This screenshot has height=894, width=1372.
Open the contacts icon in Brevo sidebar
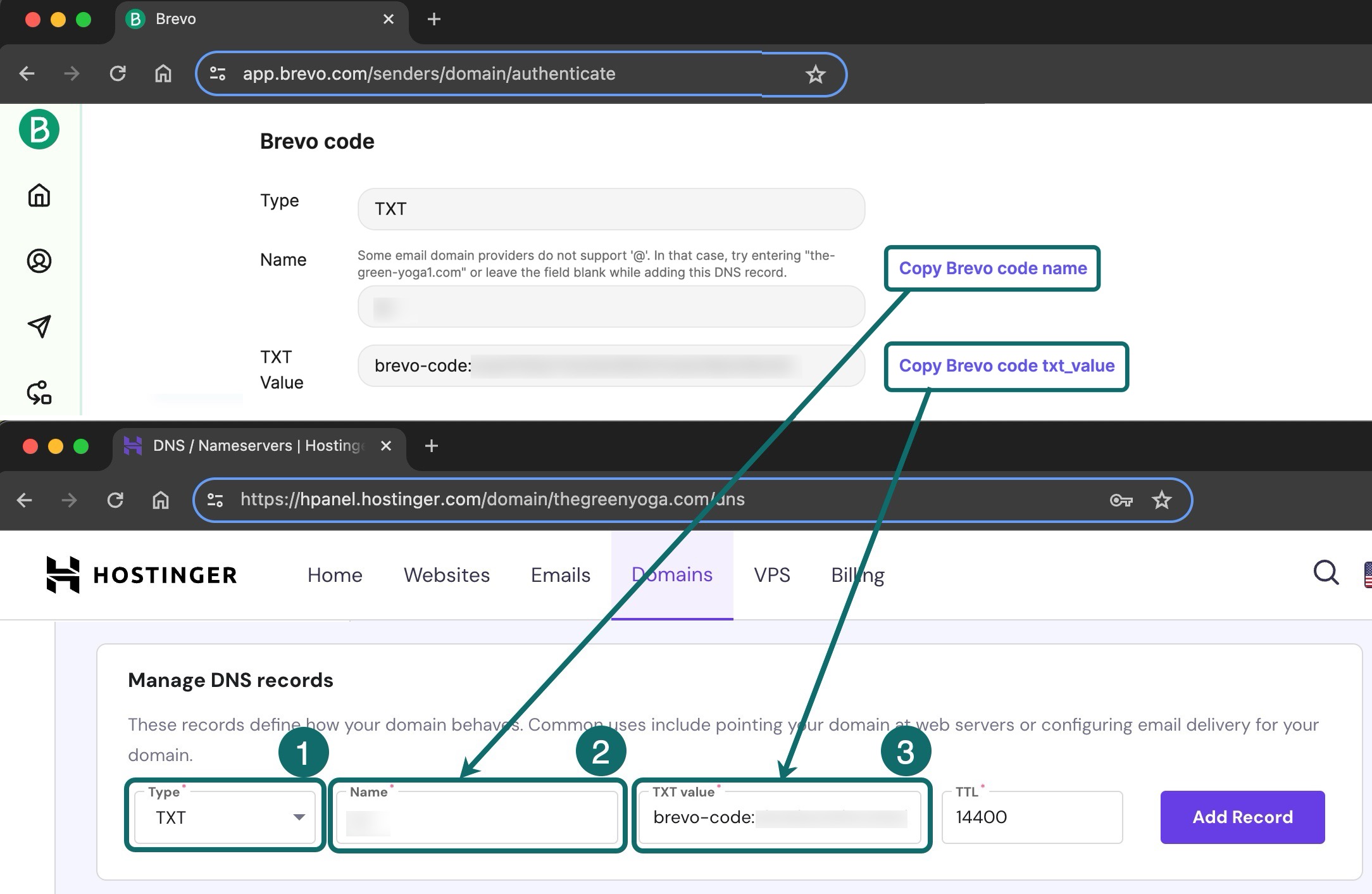click(39, 261)
